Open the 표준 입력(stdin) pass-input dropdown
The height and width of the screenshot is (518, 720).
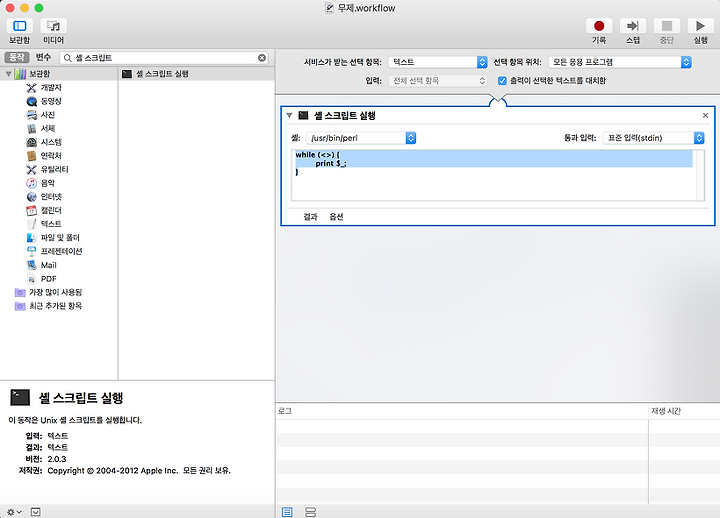coord(653,138)
